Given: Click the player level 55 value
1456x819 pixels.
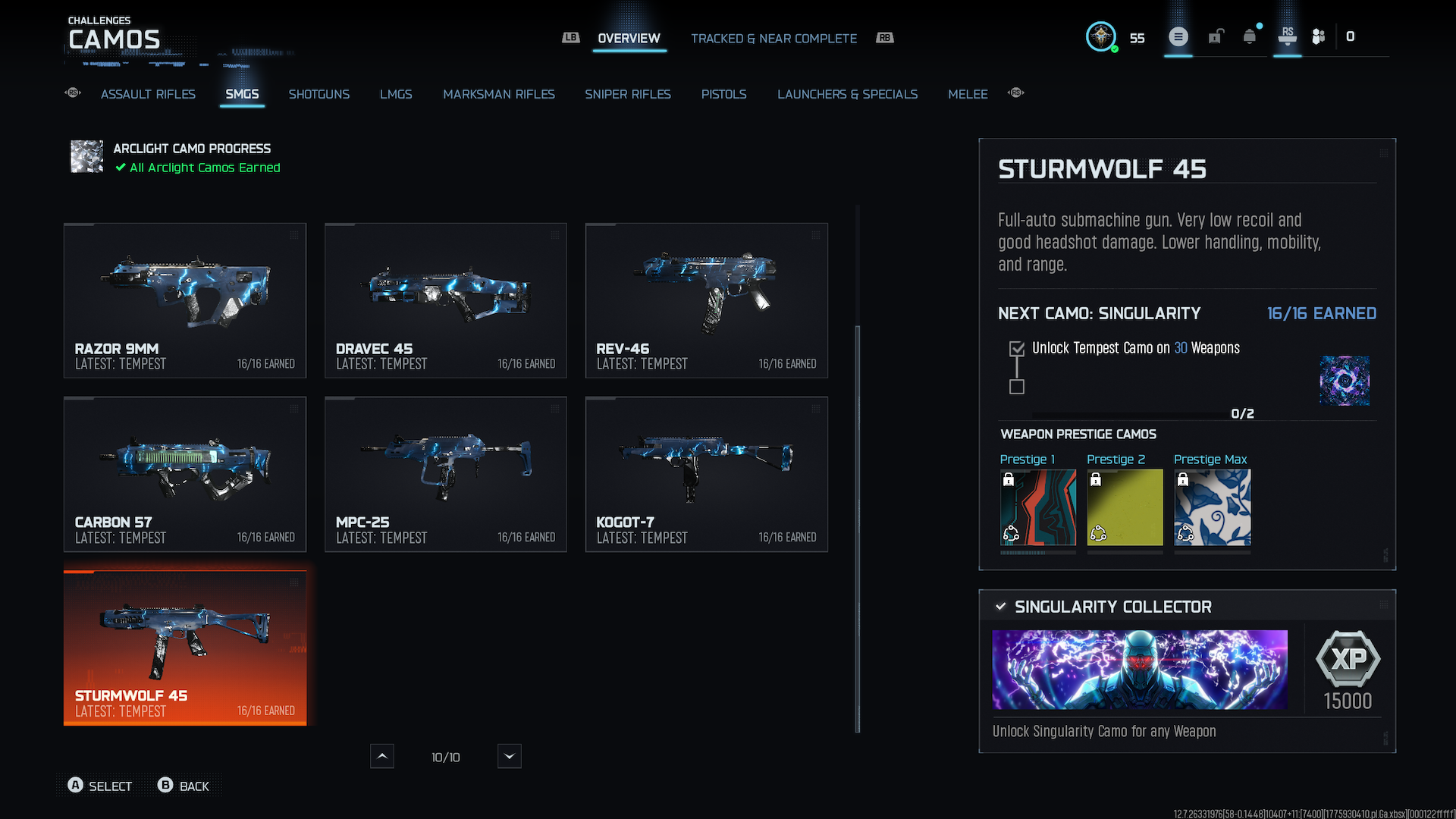Looking at the screenshot, I should 1137,38.
